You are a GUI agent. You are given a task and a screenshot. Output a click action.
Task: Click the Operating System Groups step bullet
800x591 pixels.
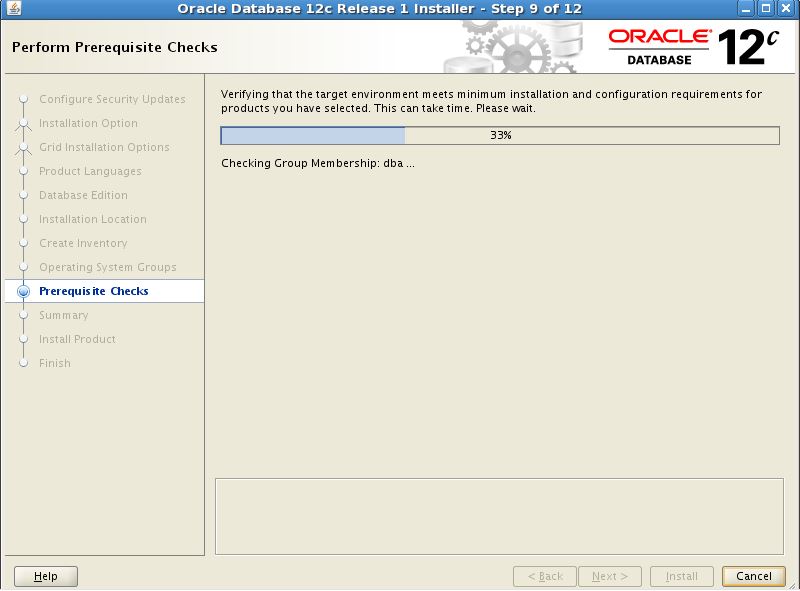[x=23, y=267]
